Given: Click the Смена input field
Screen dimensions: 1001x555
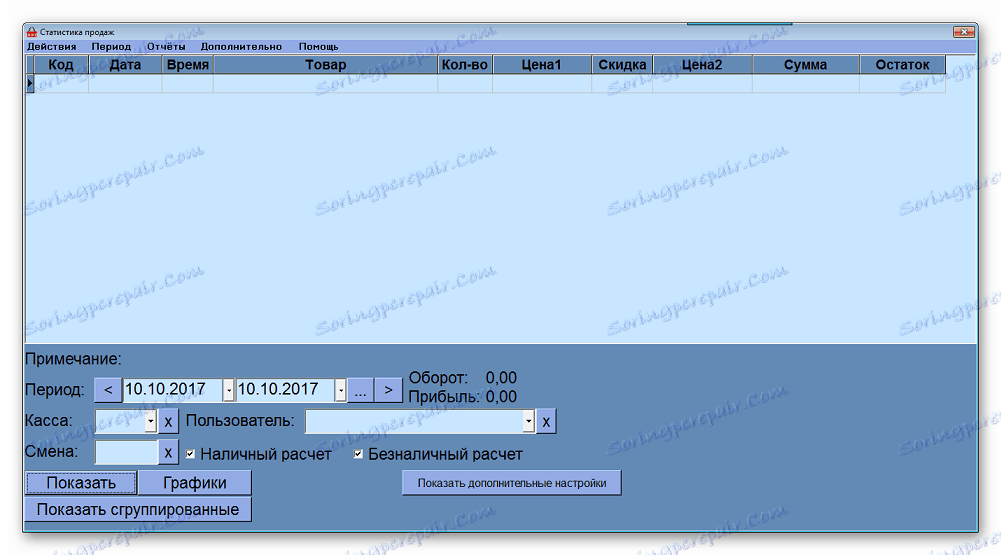Looking at the screenshot, I should tap(126, 452).
